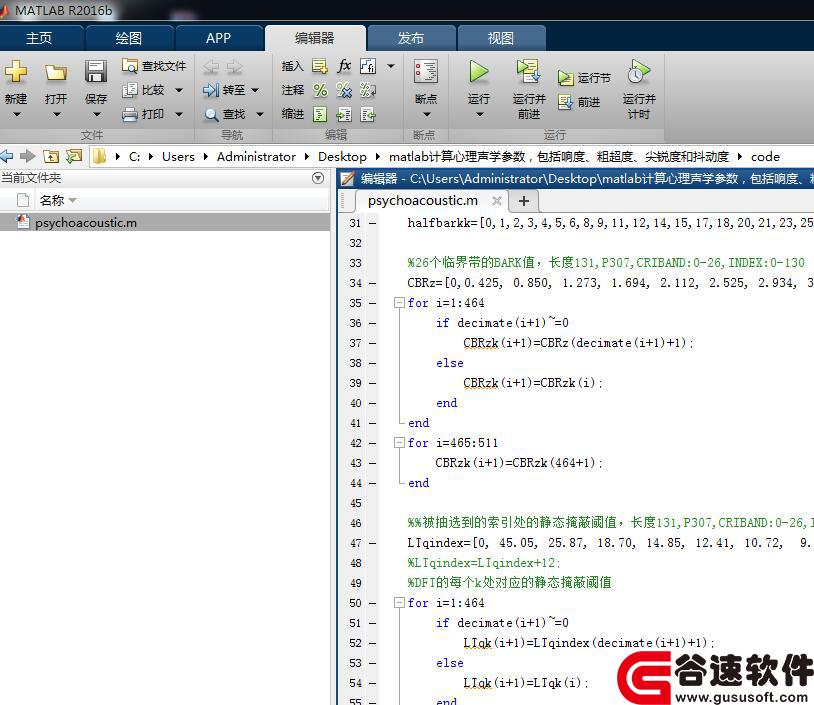The width and height of the screenshot is (814, 705).
Task: Click the 查找 (Find) magnifier button
Action: coord(224,114)
